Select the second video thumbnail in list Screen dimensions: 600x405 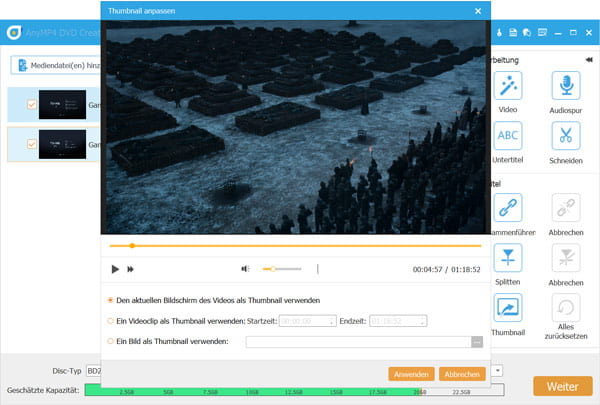click(62, 144)
